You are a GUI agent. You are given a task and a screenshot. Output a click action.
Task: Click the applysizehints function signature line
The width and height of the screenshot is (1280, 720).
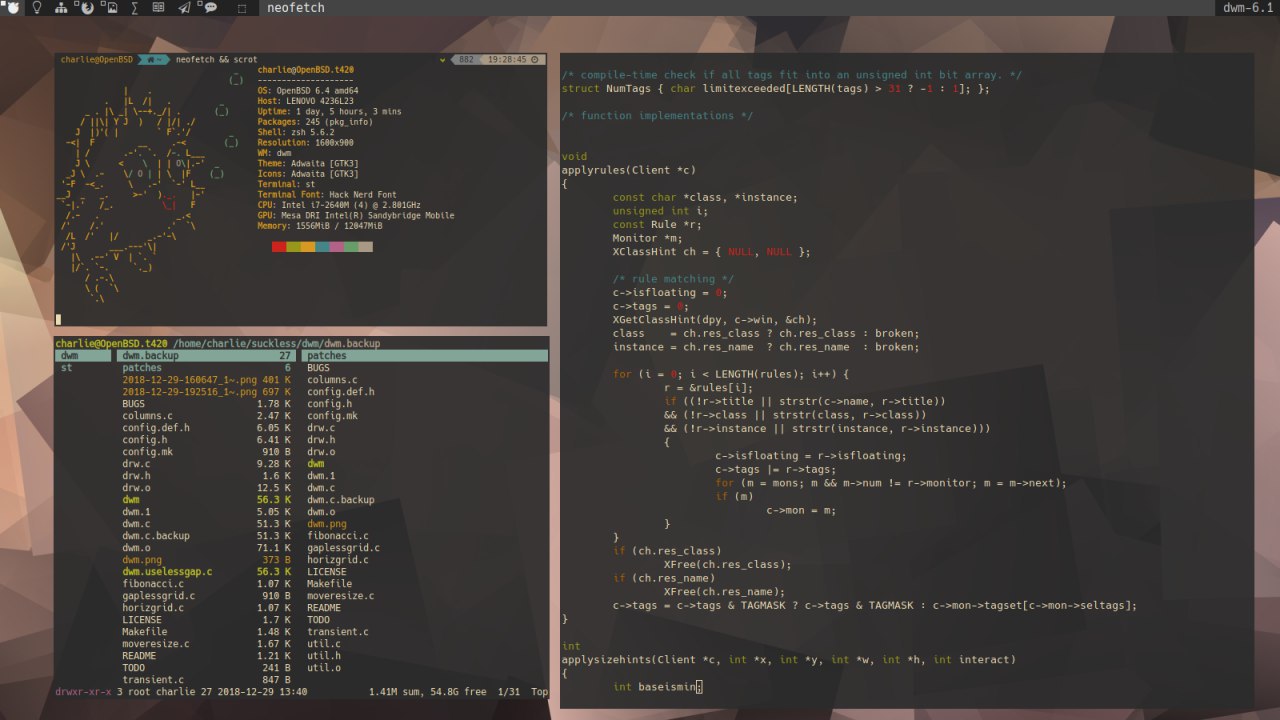(x=788, y=660)
